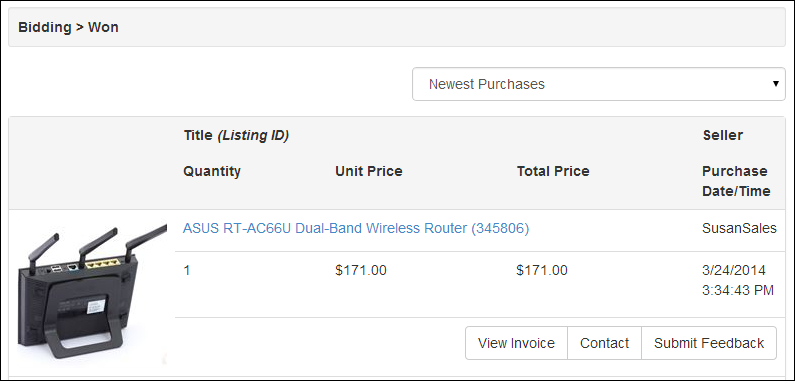
Task: Click the View Invoice button
Action: [x=516, y=343]
